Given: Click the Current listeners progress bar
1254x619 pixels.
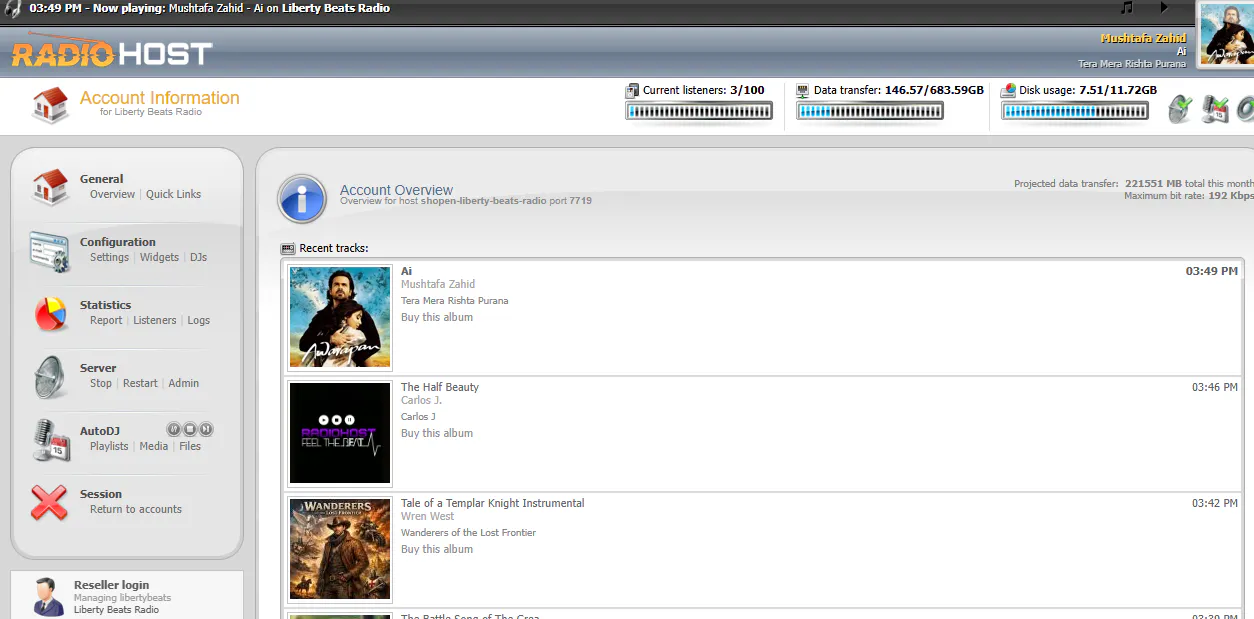Looking at the screenshot, I should coord(699,111).
